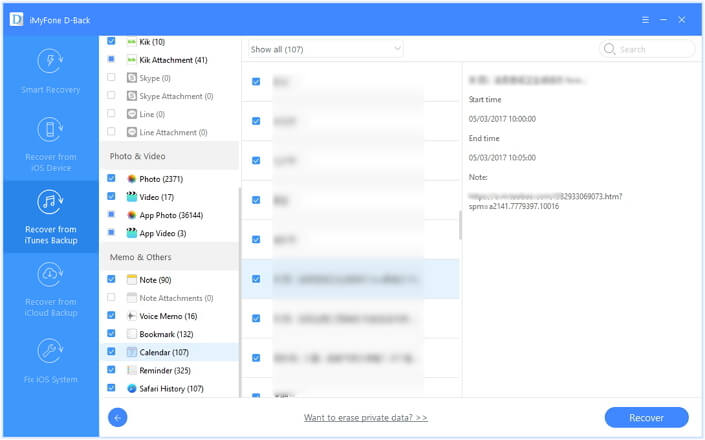Click the round back arrow button
This screenshot has height=440, width=705.
click(117, 418)
